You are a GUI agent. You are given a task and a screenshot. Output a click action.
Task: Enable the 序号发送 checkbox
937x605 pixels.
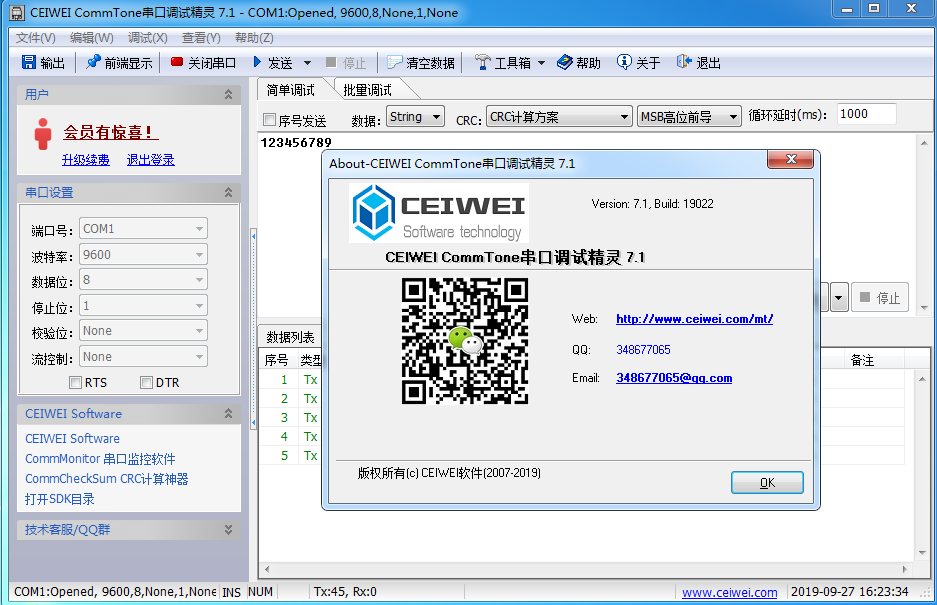coord(270,120)
